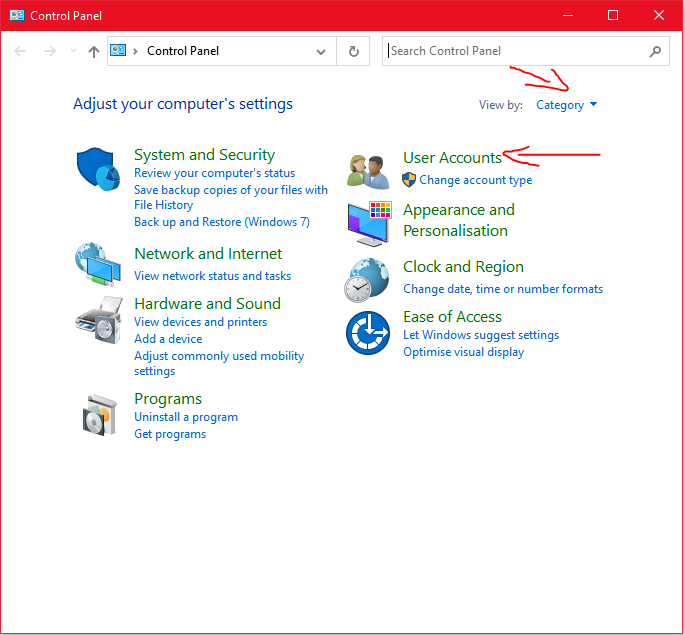Click the Clock and Region globe icon
Image resolution: width=685 pixels, height=635 pixels.
click(367, 279)
